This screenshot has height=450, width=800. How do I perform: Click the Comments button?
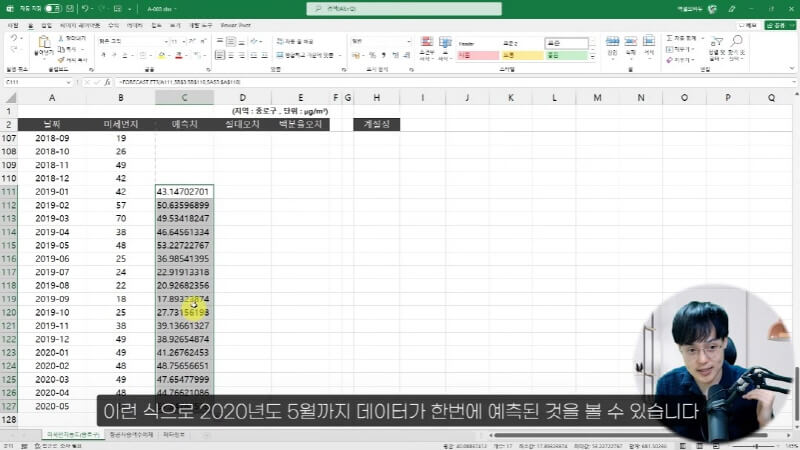tap(748, 25)
